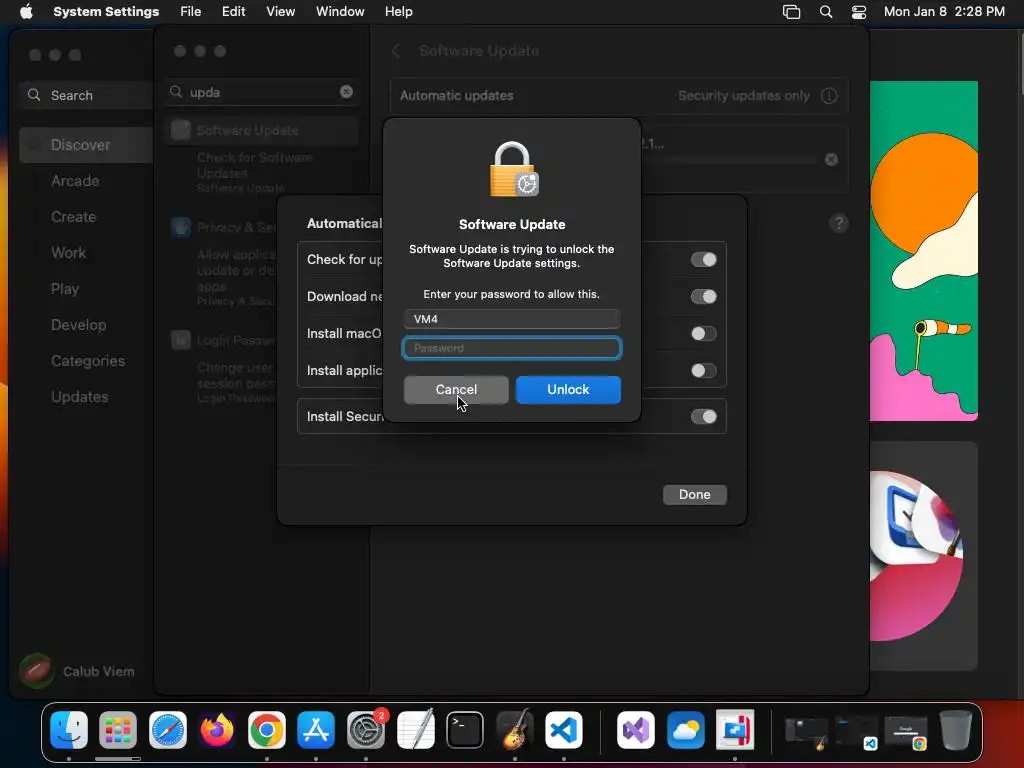Select Work in App Store sidebar
The width and height of the screenshot is (1024, 768).
tap(69, 253)
